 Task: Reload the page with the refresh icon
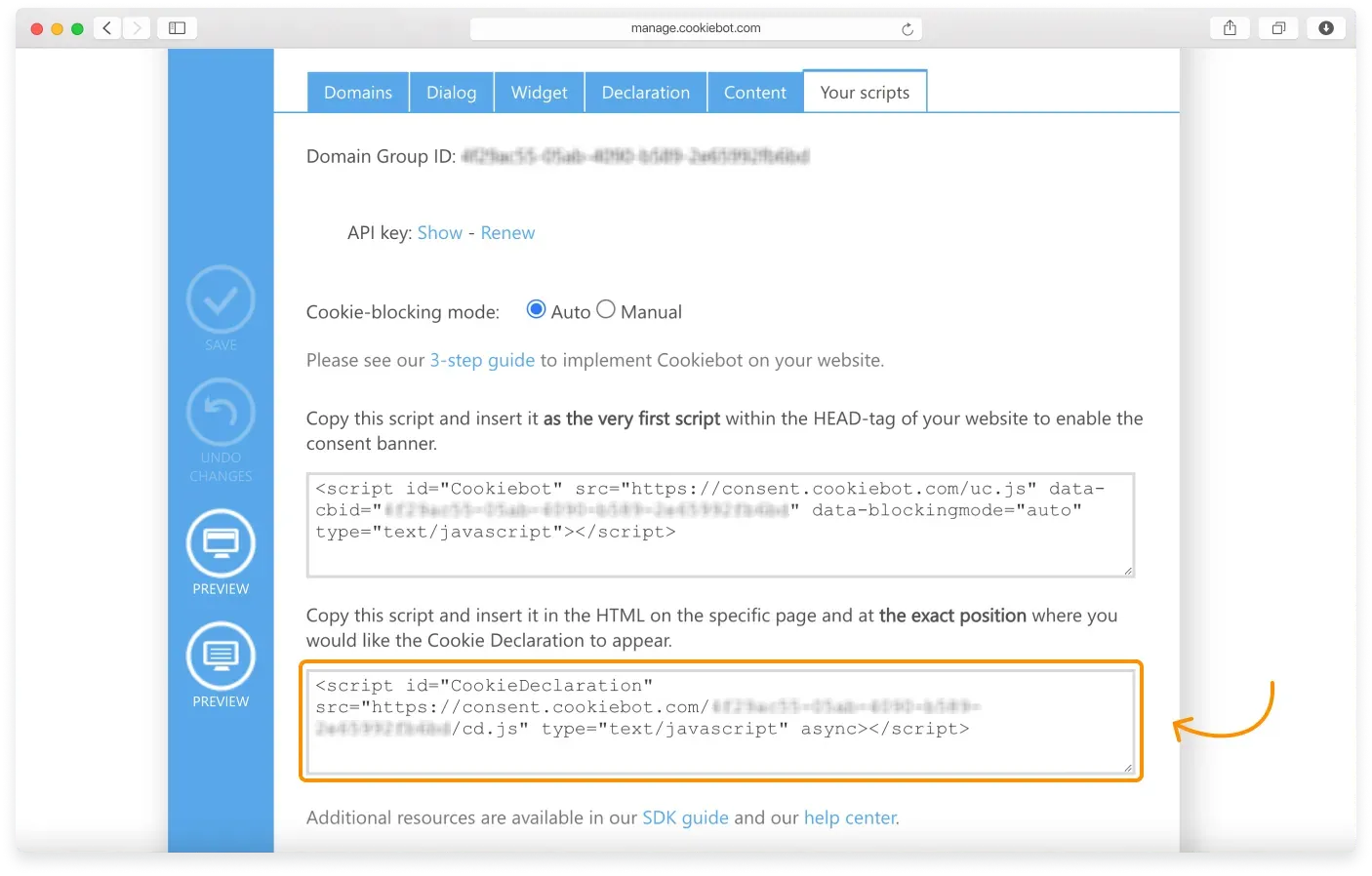pyautogui.click(x=908, y=29)
